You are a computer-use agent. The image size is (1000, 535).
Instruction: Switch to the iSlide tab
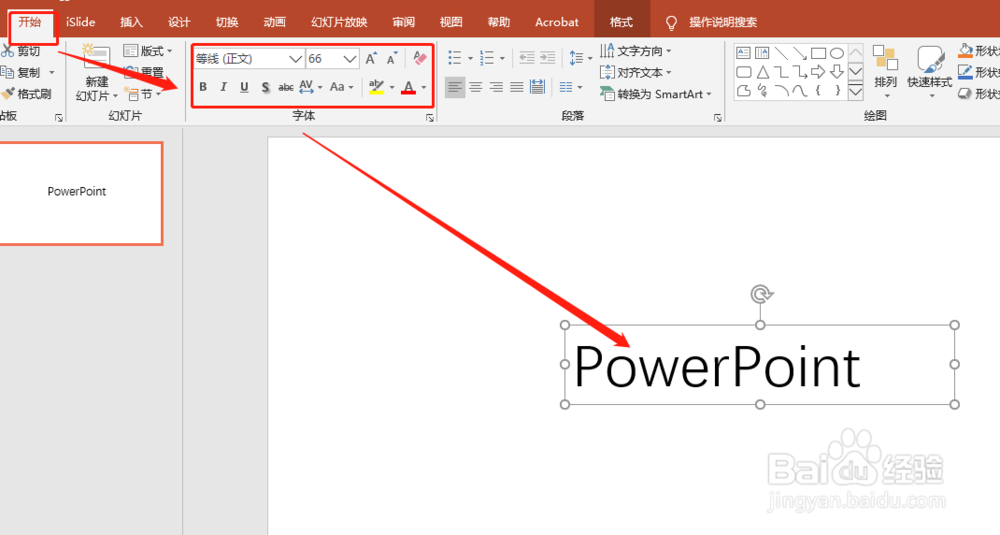click(x=80, y=22)
